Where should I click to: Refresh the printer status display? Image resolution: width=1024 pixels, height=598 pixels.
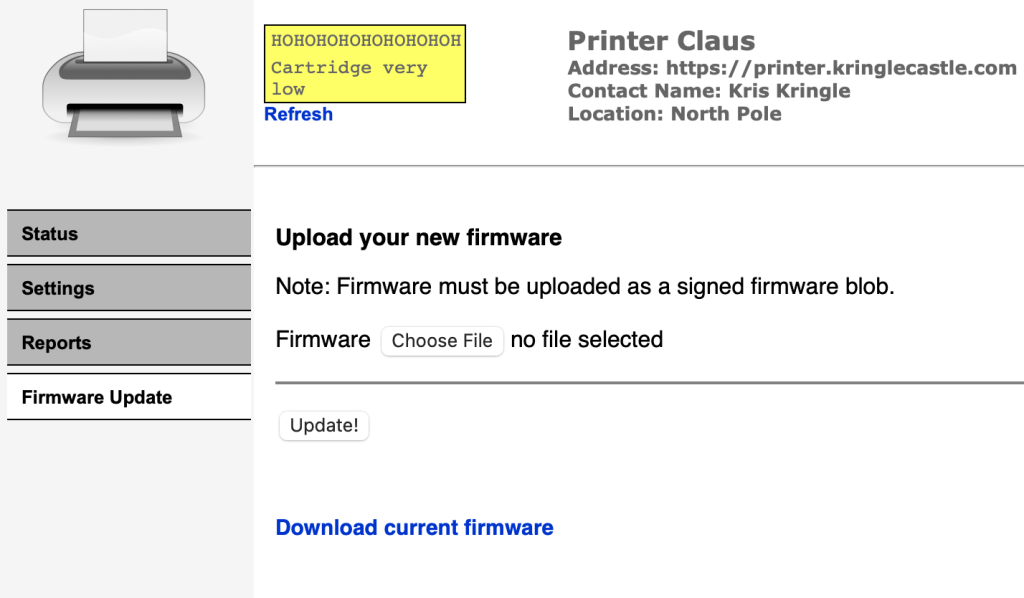pos(298,114)
